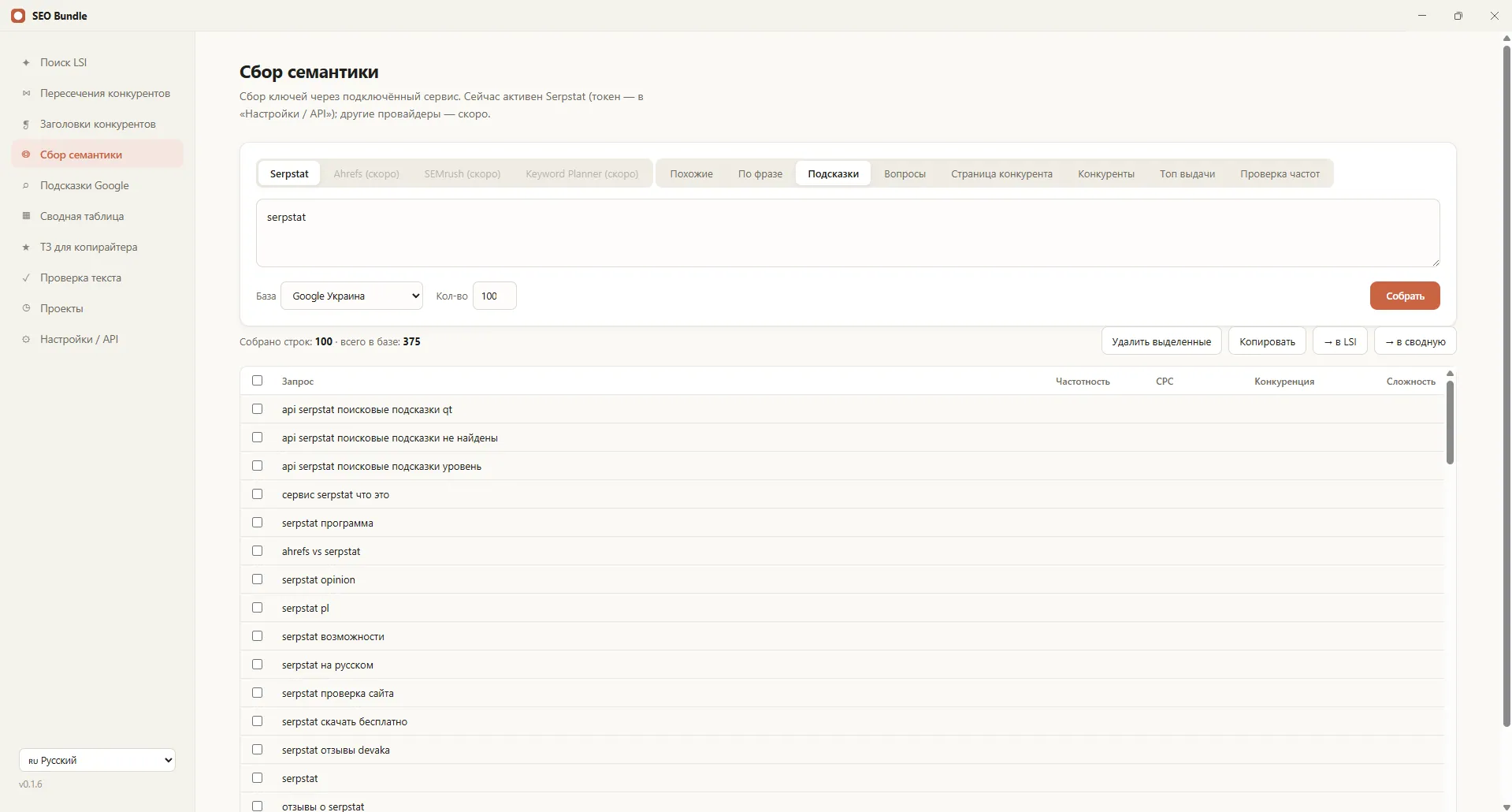Click the Заголовки конкурентов sidebar icon
This screenshot has width=1512, height=812.
pyautogui.click(x=26, y=124)
